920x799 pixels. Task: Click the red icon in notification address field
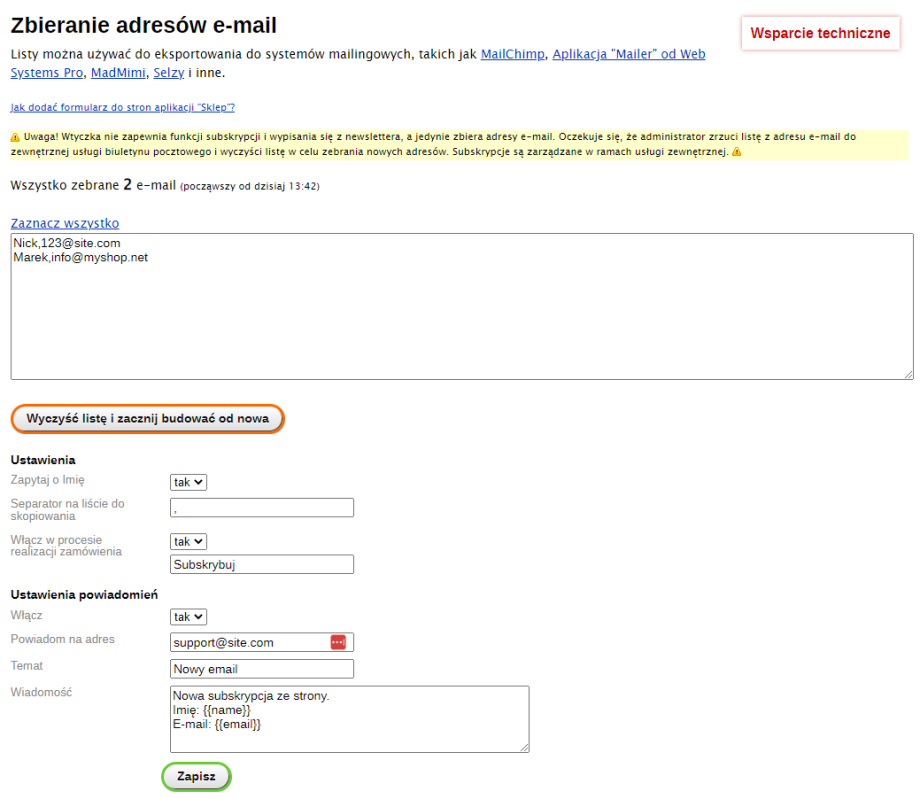tap(338, 642)
